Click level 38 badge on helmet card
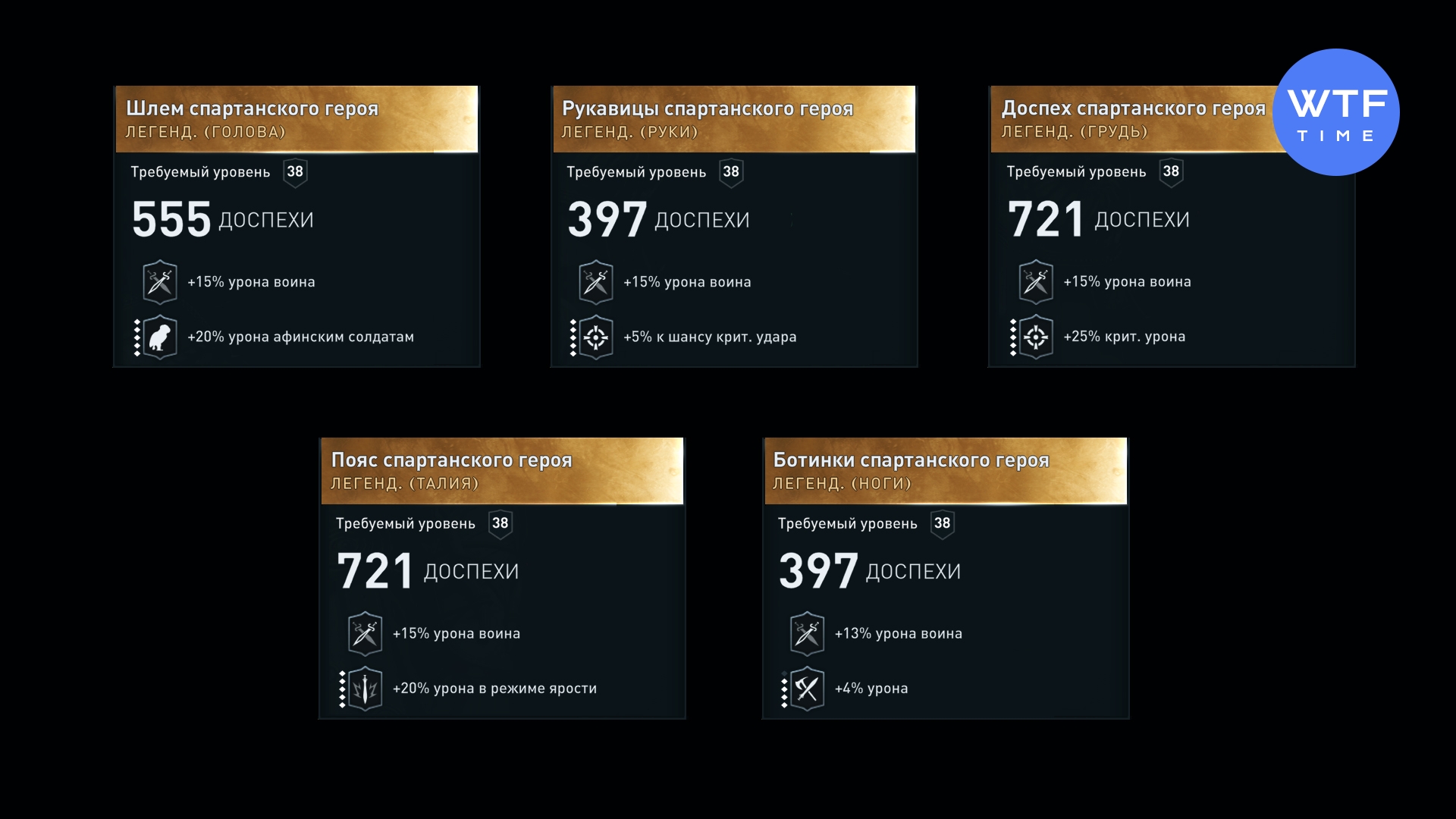The image size is (1456, 819). (x=295, y=172)
